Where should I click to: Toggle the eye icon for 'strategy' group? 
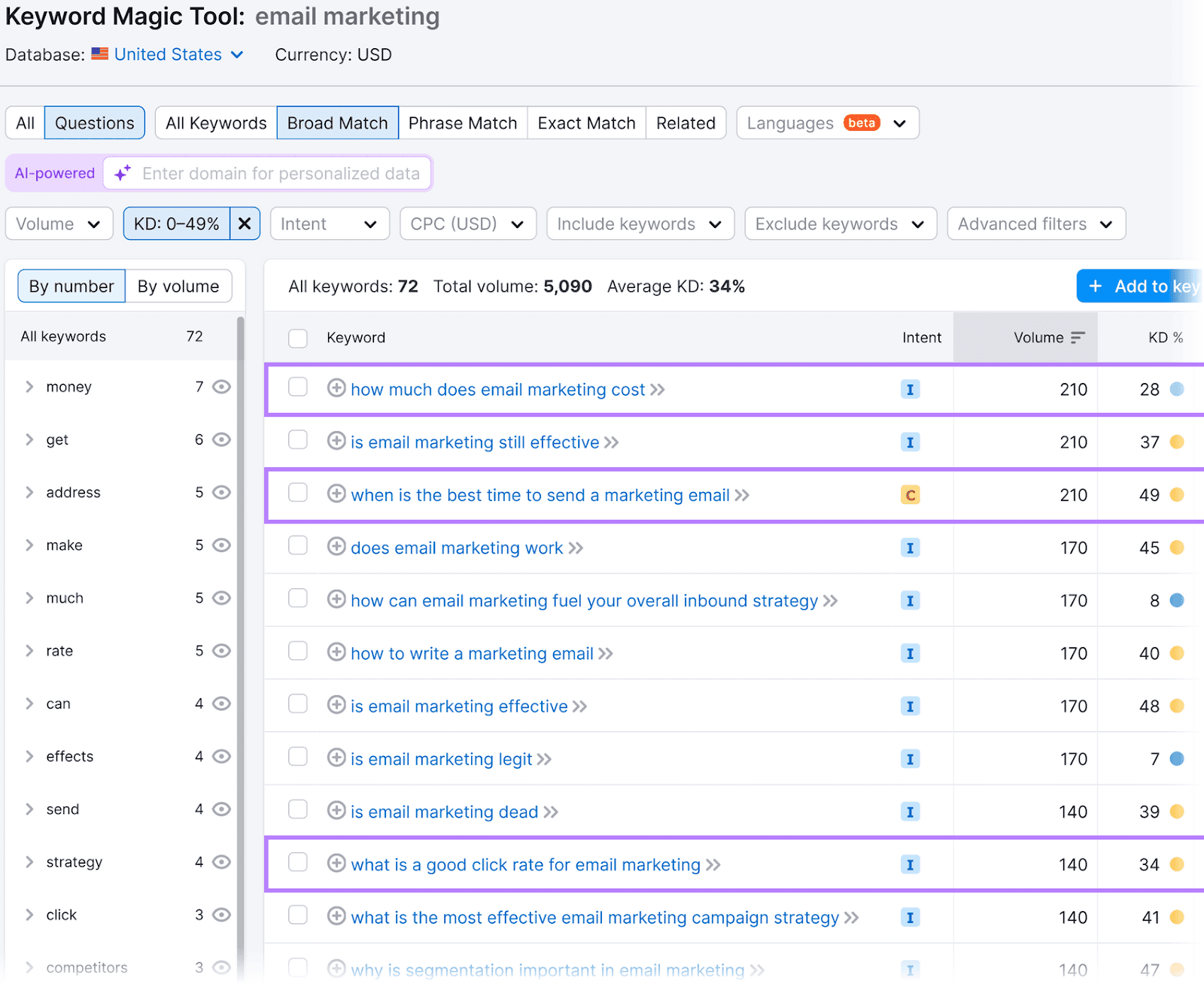tap(221, 862)
